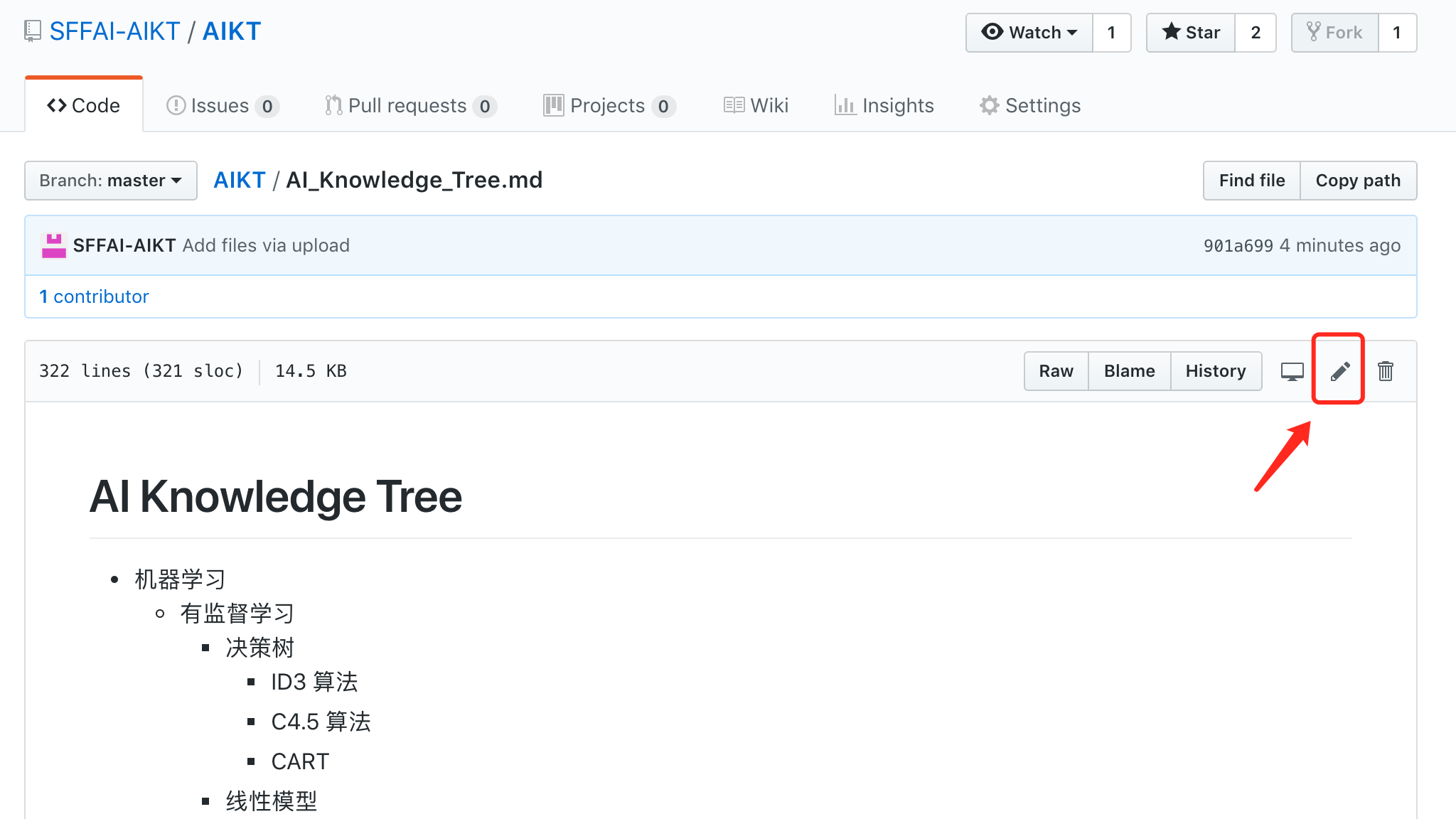The height and width of the screenshot is (819, 1456).
Task: Open the Watch notifications dropdown
Action: pos(1029,33)
